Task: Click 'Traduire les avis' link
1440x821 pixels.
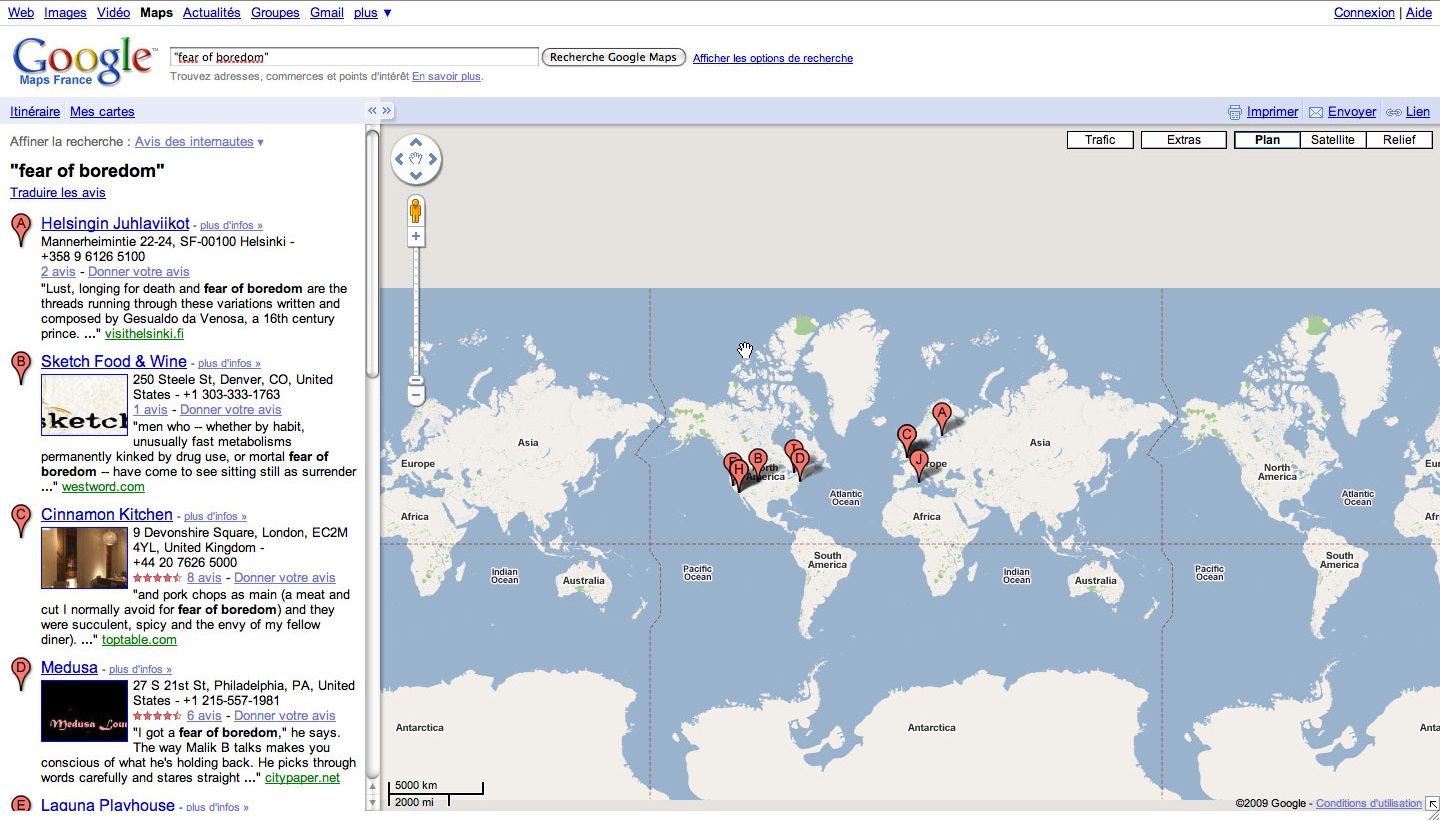Action: (58, 193)
